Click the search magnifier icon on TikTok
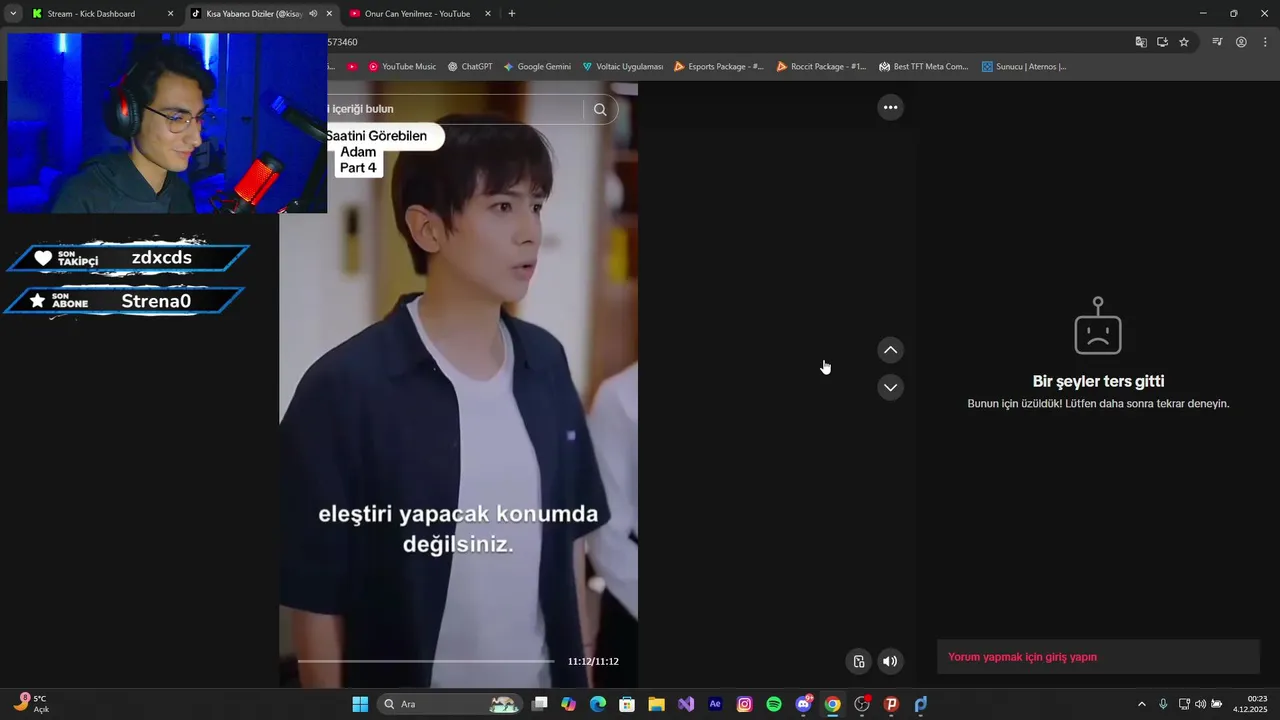The image size is (1280, 720). pyautogui.click(x=600, y=110)
